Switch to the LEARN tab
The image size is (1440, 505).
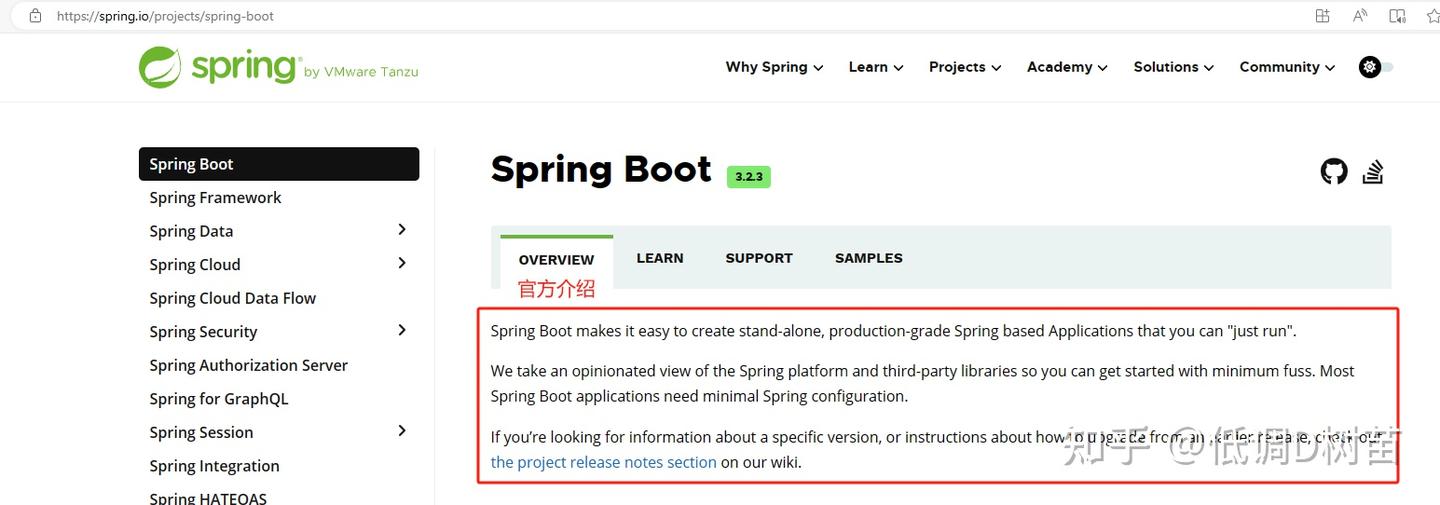click(660, 258)
